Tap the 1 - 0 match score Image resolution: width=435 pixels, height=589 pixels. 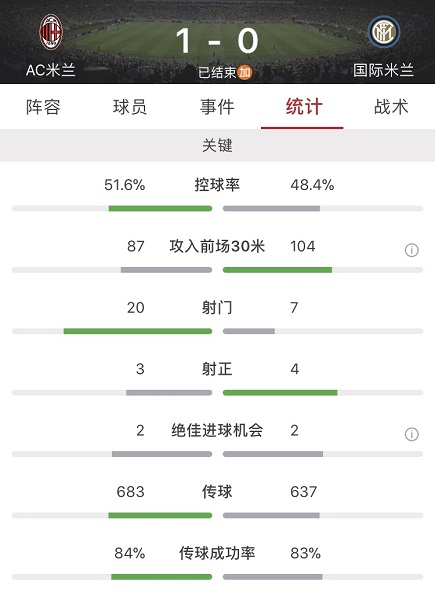[217, 41]
